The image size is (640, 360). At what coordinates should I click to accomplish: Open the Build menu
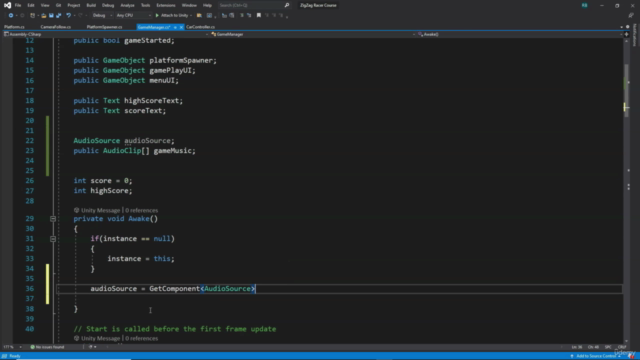coord(91,5)
